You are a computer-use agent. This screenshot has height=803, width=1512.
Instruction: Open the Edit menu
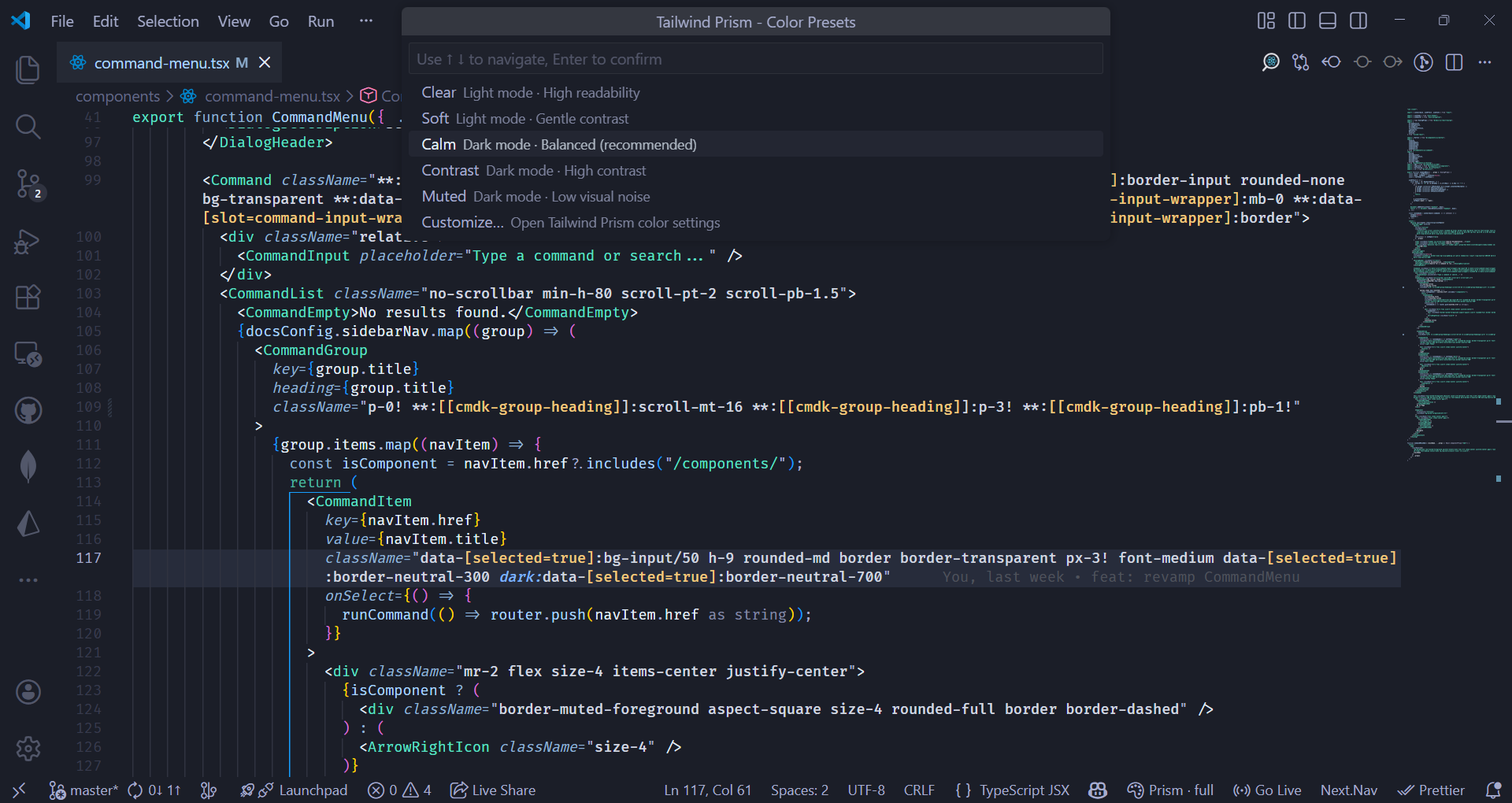106,21
